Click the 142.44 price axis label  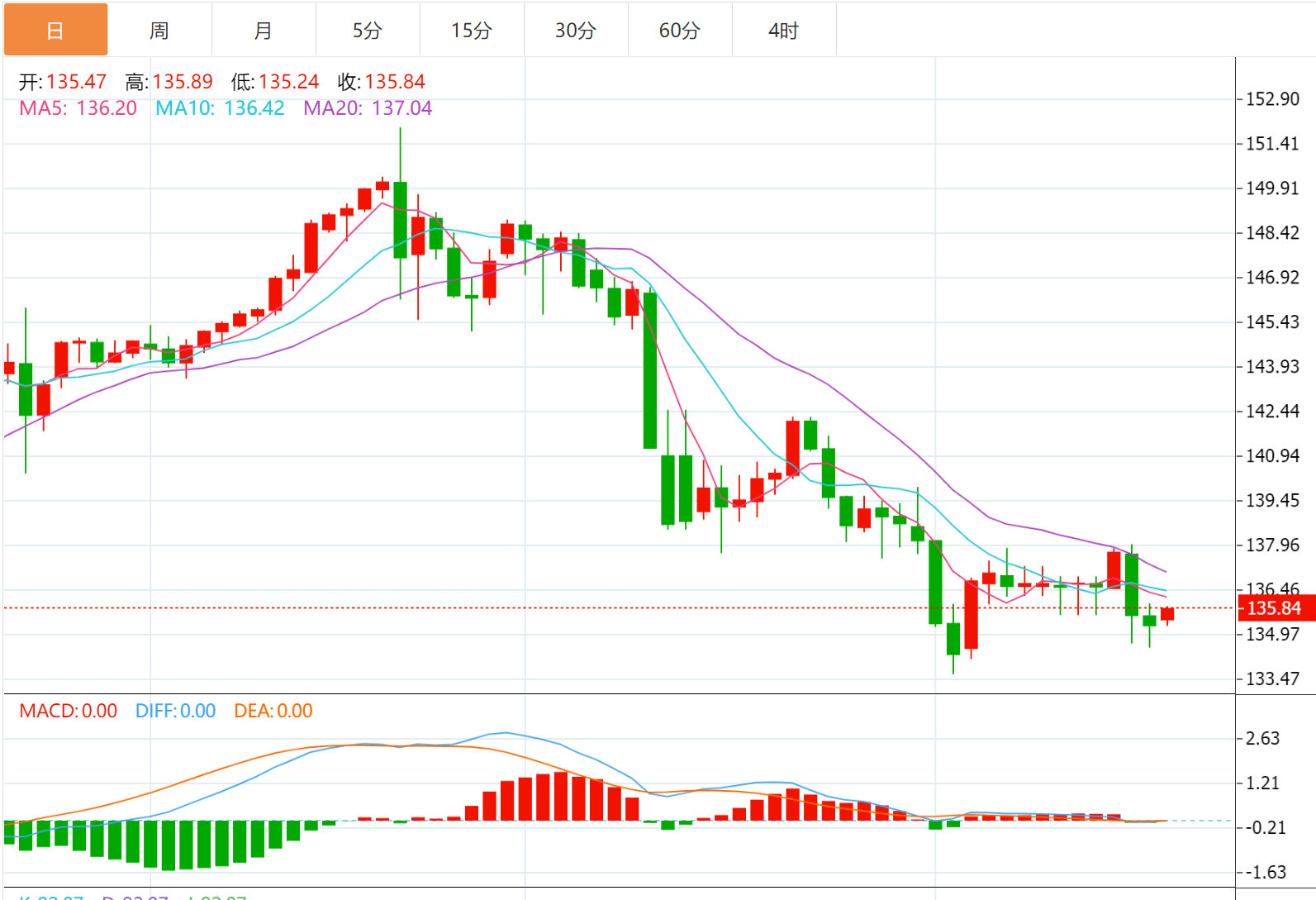[1272, 412]
